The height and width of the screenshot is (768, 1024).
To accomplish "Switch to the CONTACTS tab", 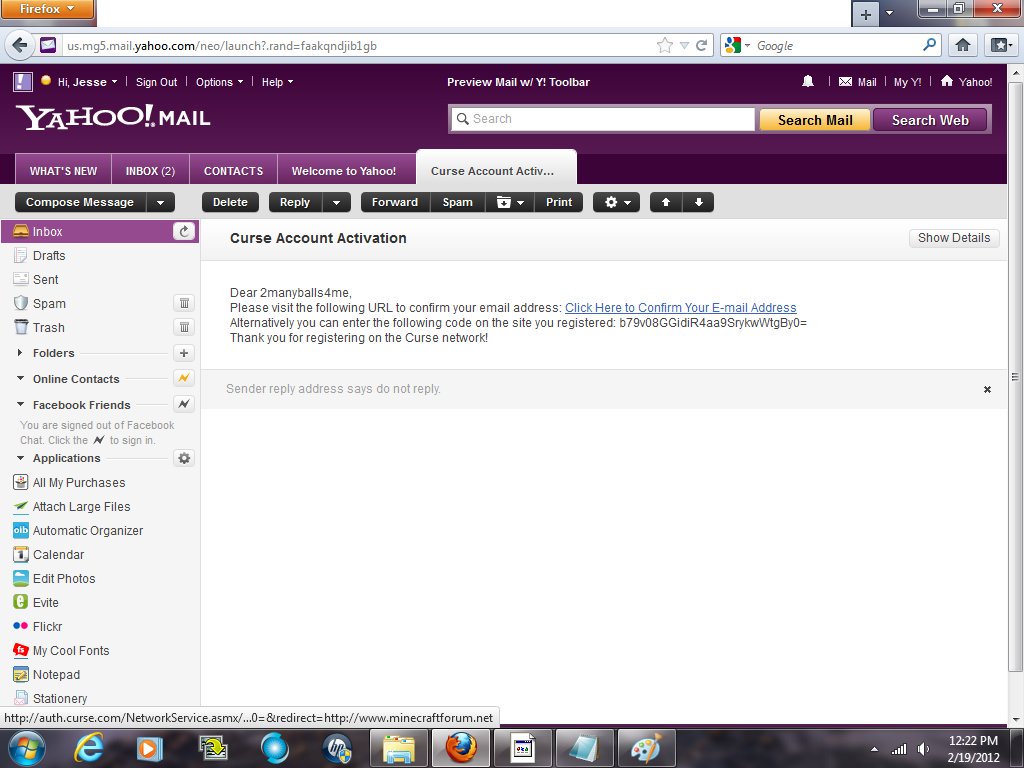I will tap(233, 170).
